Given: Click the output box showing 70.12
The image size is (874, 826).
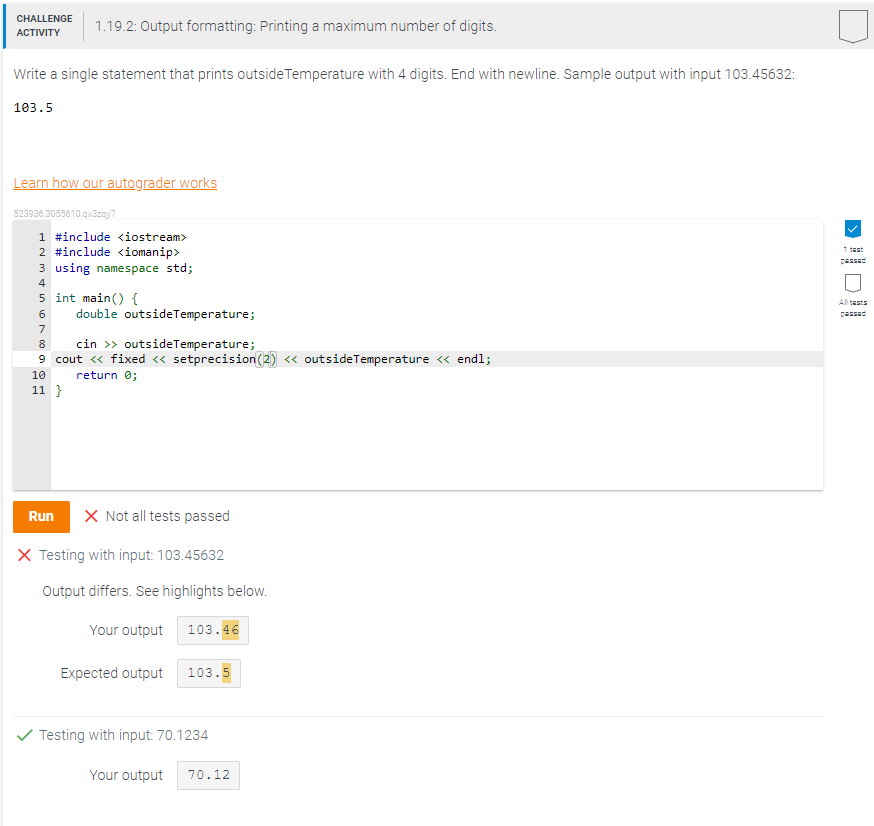Looking at the screenshot, I should [x=207, y=774].
